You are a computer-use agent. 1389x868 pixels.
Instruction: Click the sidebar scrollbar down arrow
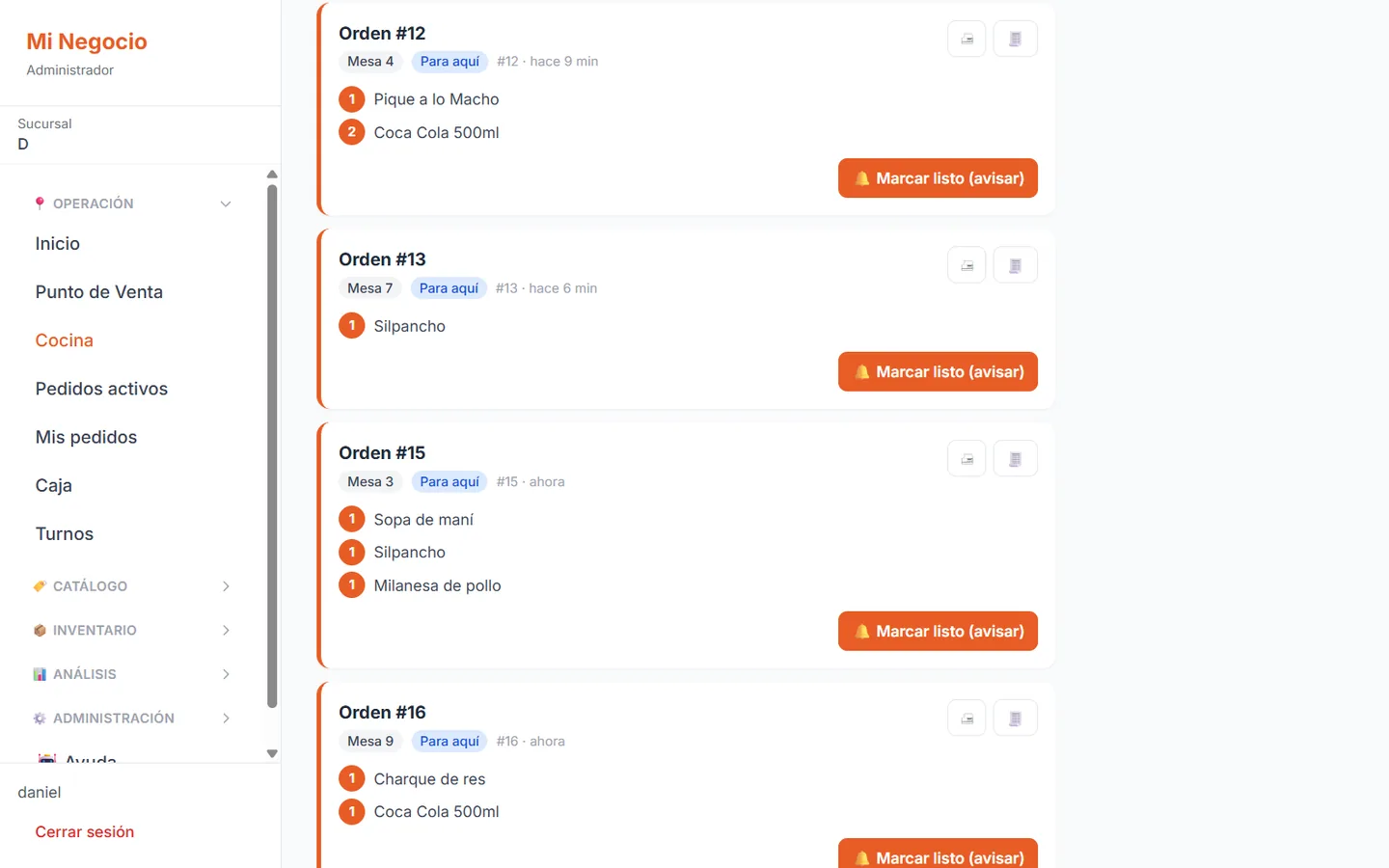[x=272, y=754]
